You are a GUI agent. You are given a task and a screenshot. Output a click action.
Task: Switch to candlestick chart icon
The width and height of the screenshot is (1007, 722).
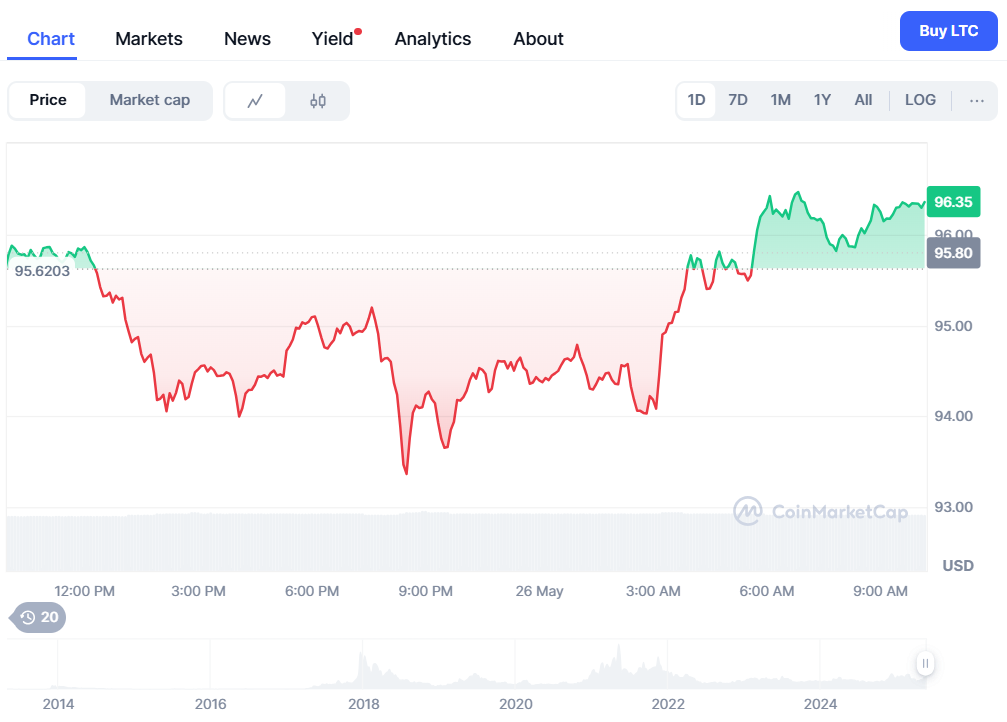[318, 100]
